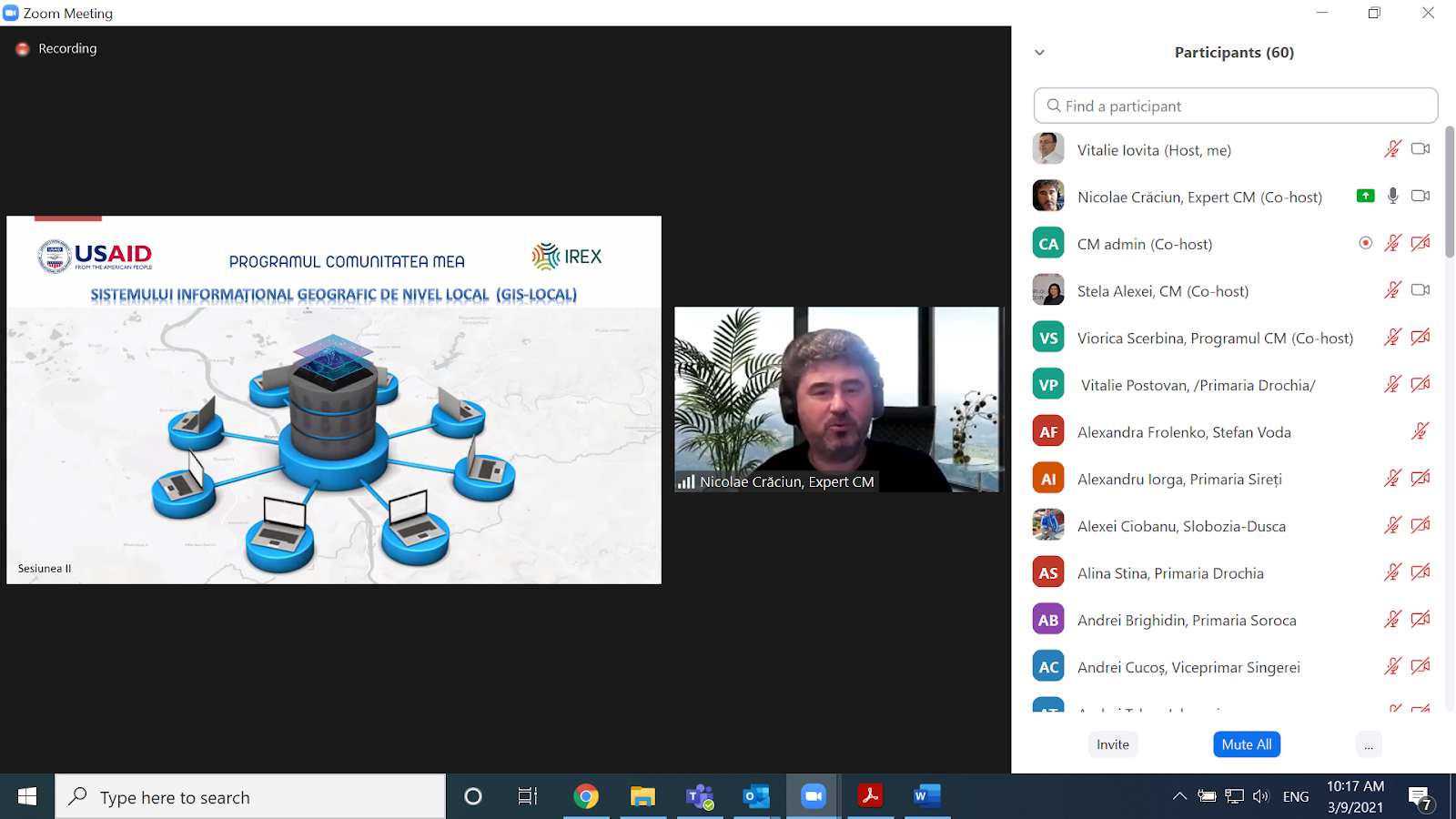Show hidden system tray icons
Viewport: 1456px width, 819px height.
coord(1179,797)
